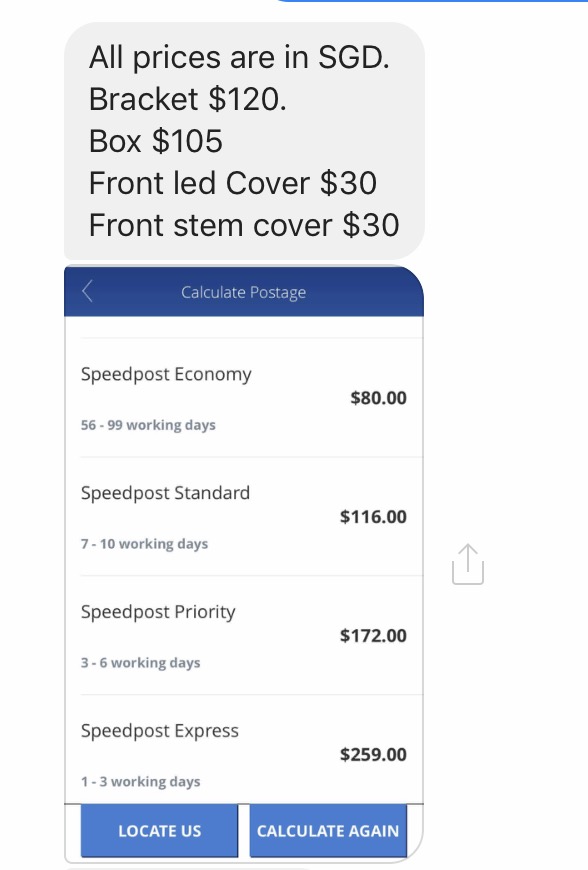588x870 pixels.
Task: Click the $172.00 price
Action: pos(373,635)
